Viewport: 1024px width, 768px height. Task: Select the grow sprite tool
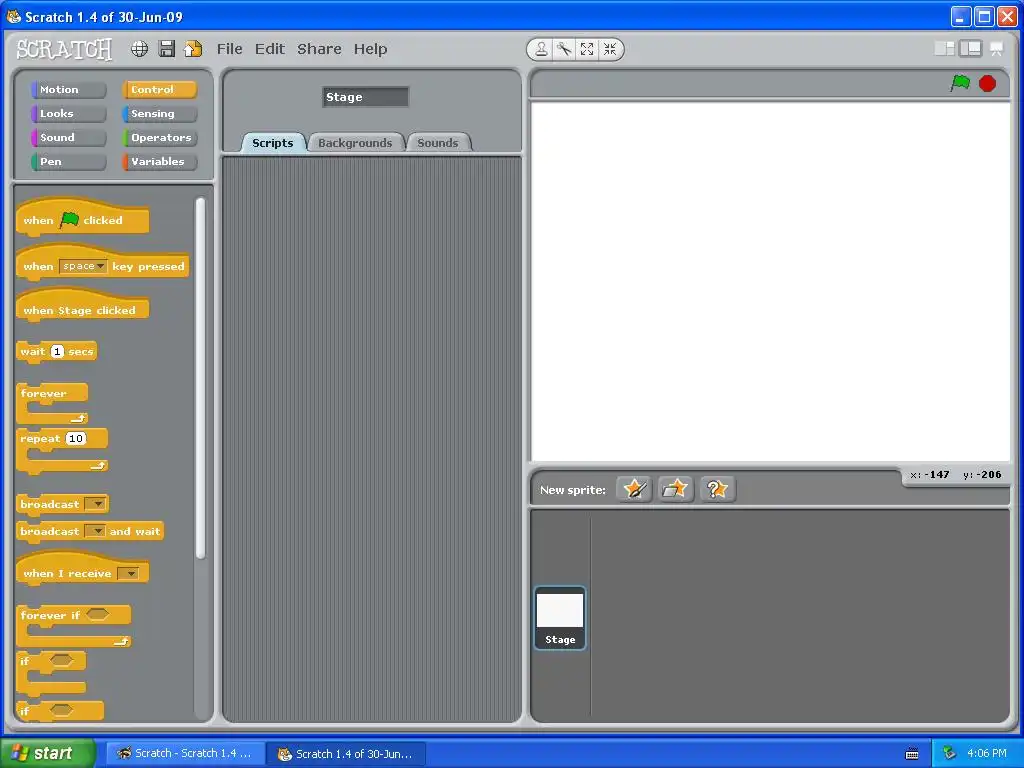(587, 49)
